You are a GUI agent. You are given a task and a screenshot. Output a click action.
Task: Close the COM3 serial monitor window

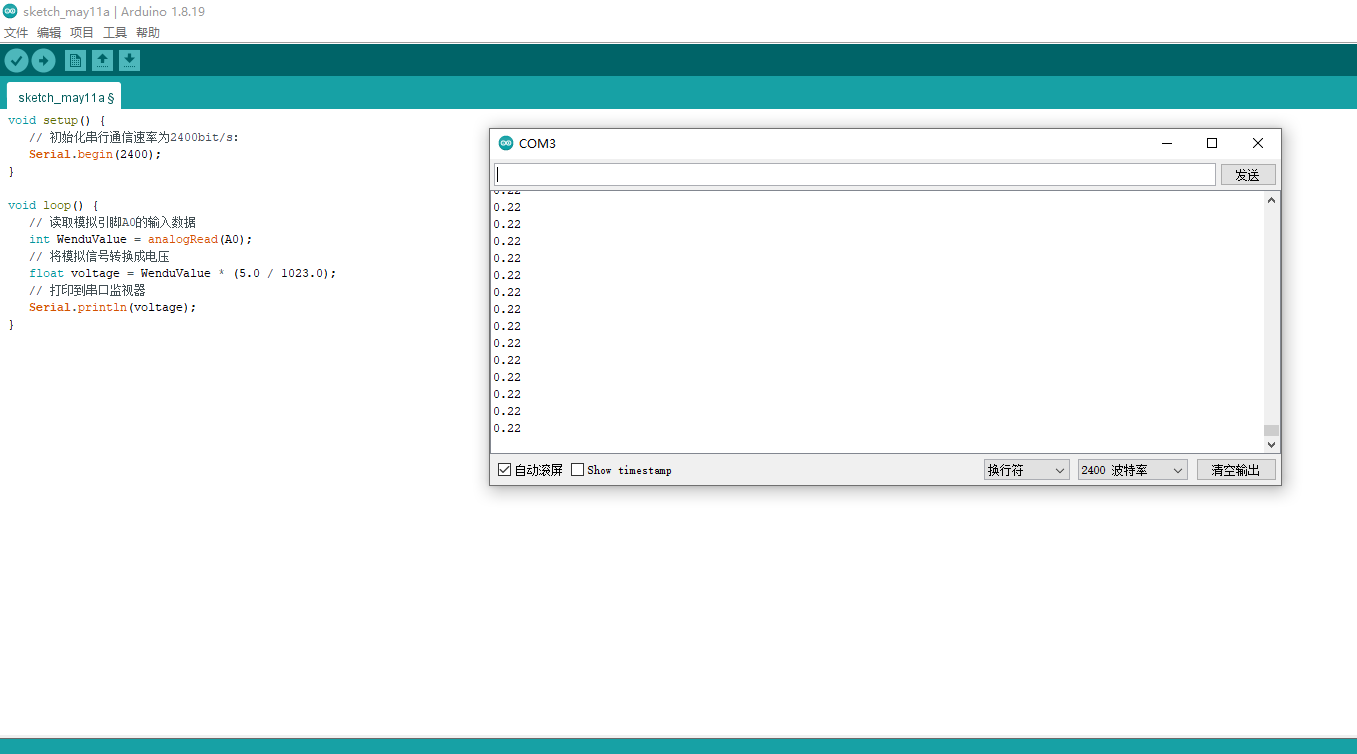pyautogui.click(x=1258, y=143)
